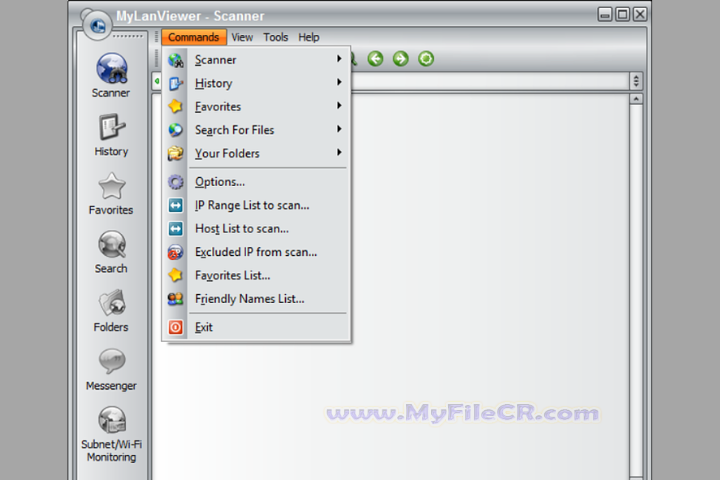Click the vertical scrollbar up arrow
The height and width of the screenshot is (480, 720).
(x=636, y=99)
